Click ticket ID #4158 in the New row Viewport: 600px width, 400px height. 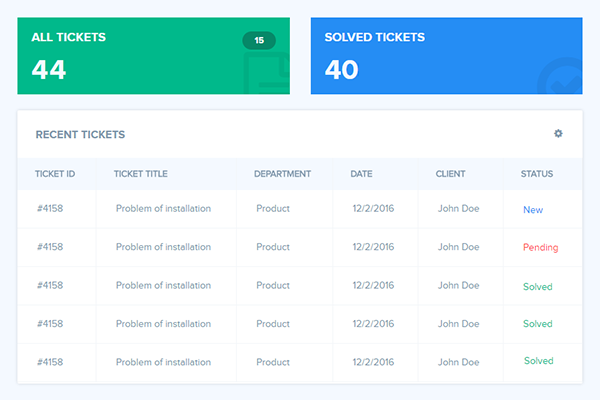[50, 209]
